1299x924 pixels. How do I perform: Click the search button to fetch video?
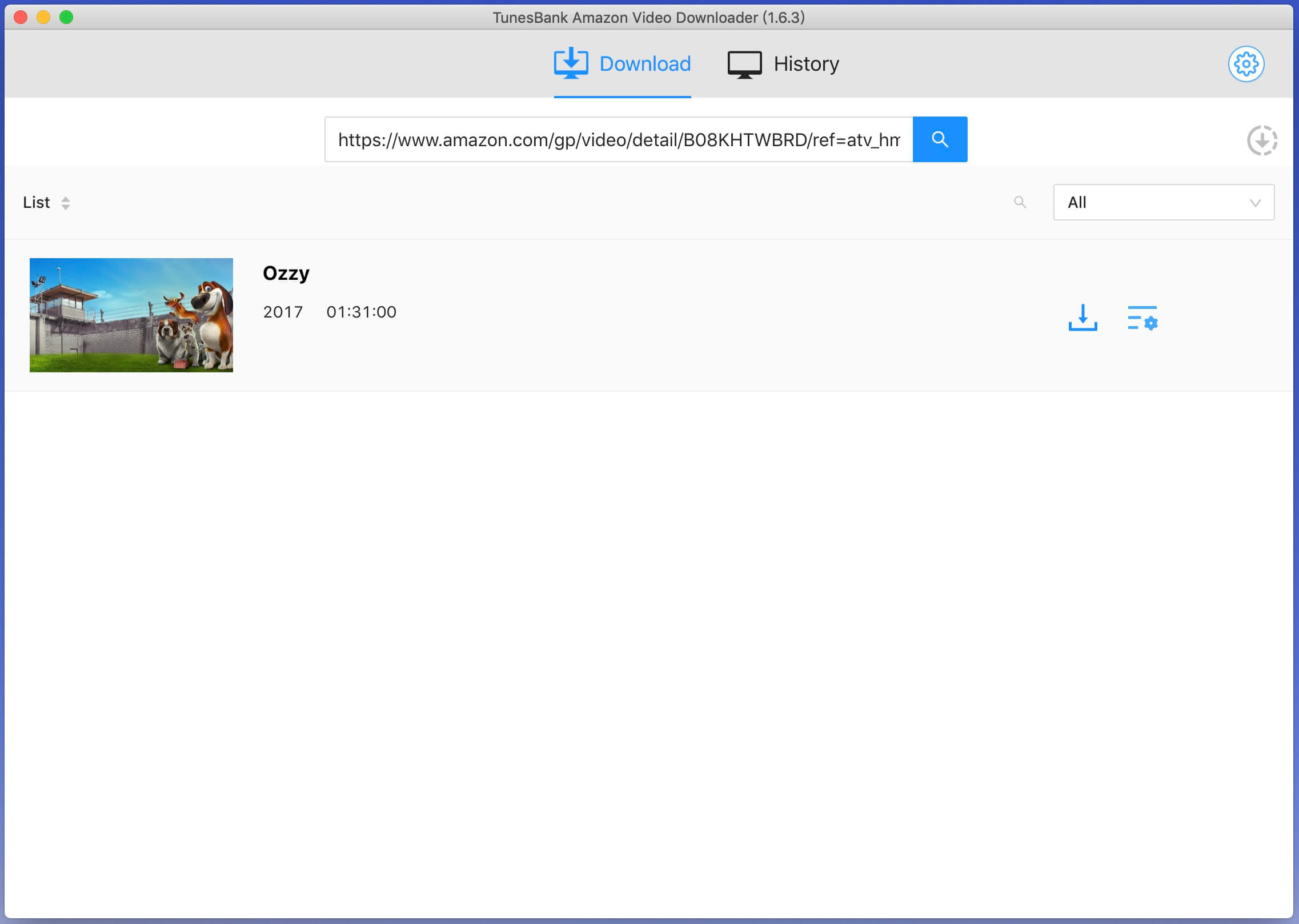(938, 139)
